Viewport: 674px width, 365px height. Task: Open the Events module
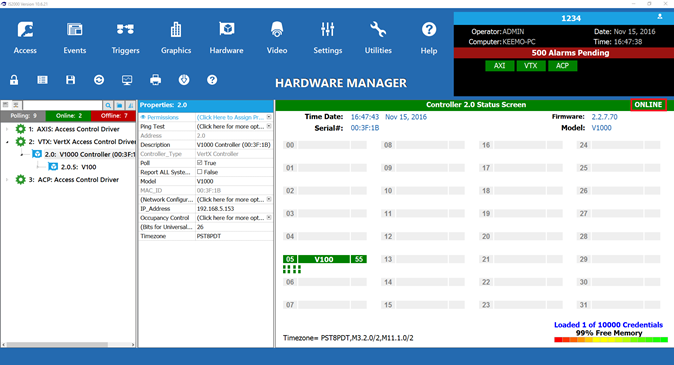75,38
